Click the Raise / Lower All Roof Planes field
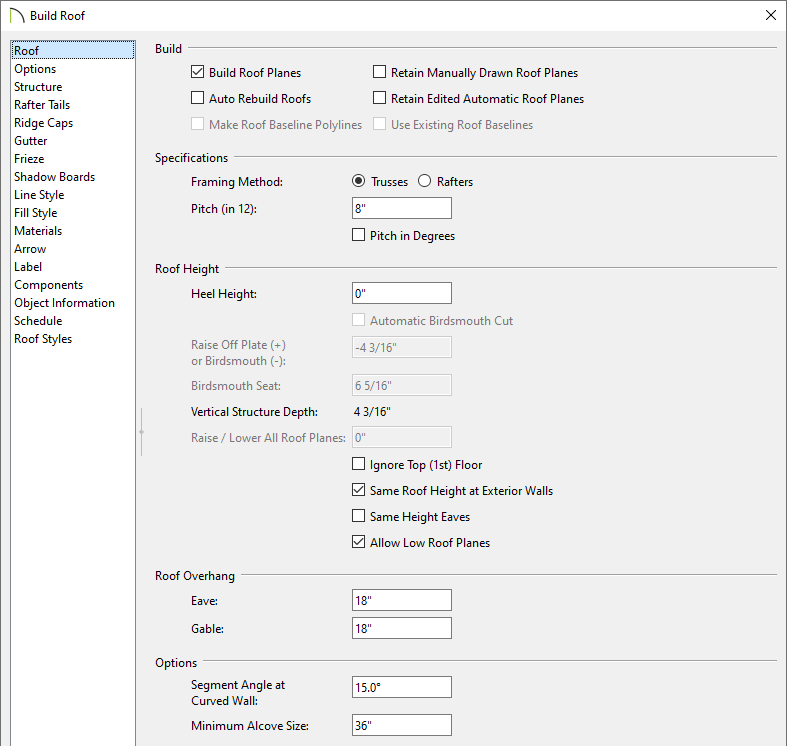Viewport: 787px width, 746px height. click(402, 437)
